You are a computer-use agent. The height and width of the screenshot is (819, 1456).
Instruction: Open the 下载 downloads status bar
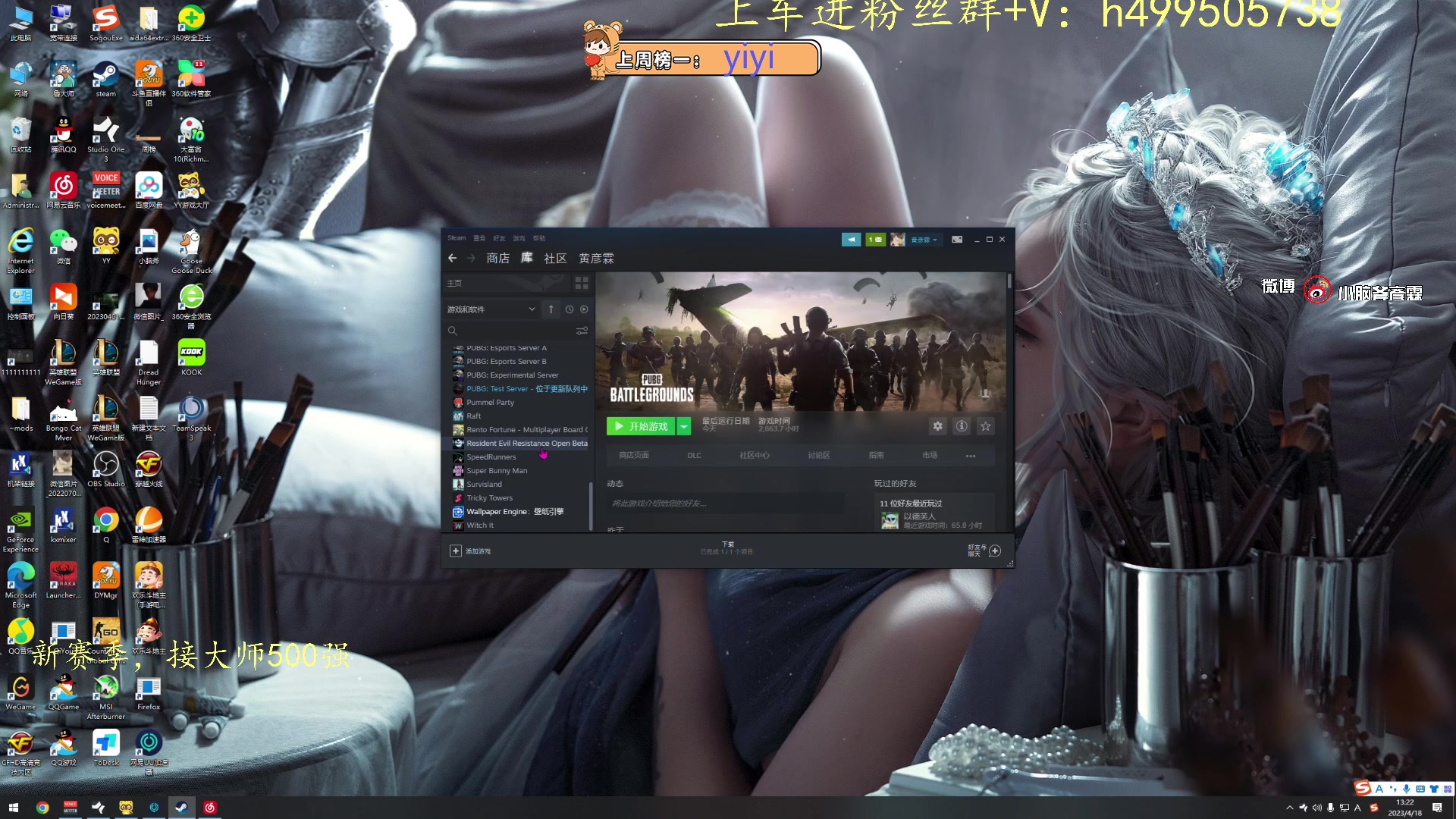[727, 548]
